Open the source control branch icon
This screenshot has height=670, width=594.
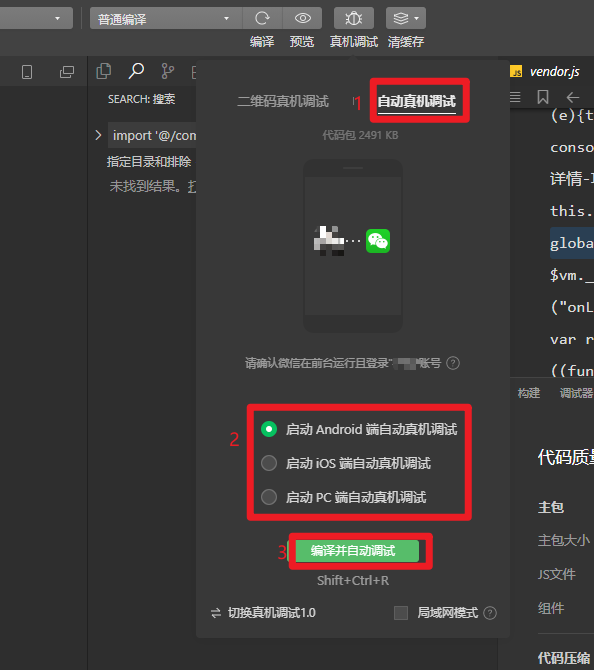(168, 71)
